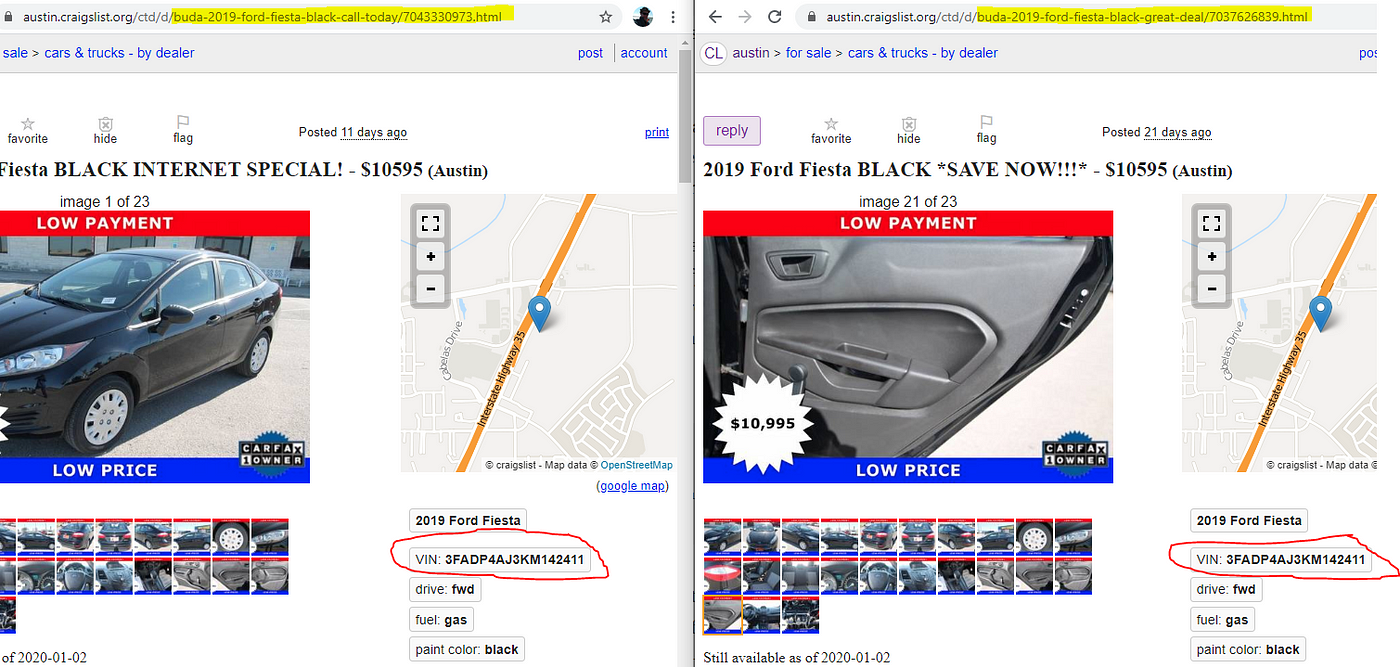Click the 'INTERNET SPECIAL' listing title
The height and width of the screenshot is (667, 1400).
(x=244, y=169)
